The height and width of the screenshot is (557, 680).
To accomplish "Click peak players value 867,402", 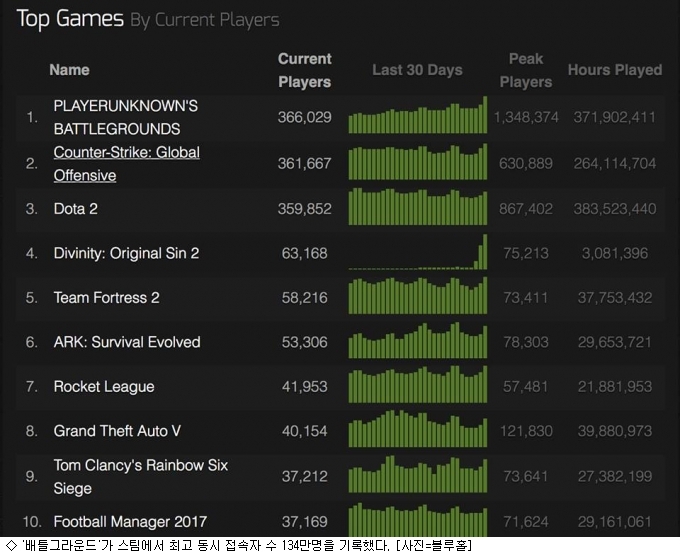I will [x=526, y=209].
